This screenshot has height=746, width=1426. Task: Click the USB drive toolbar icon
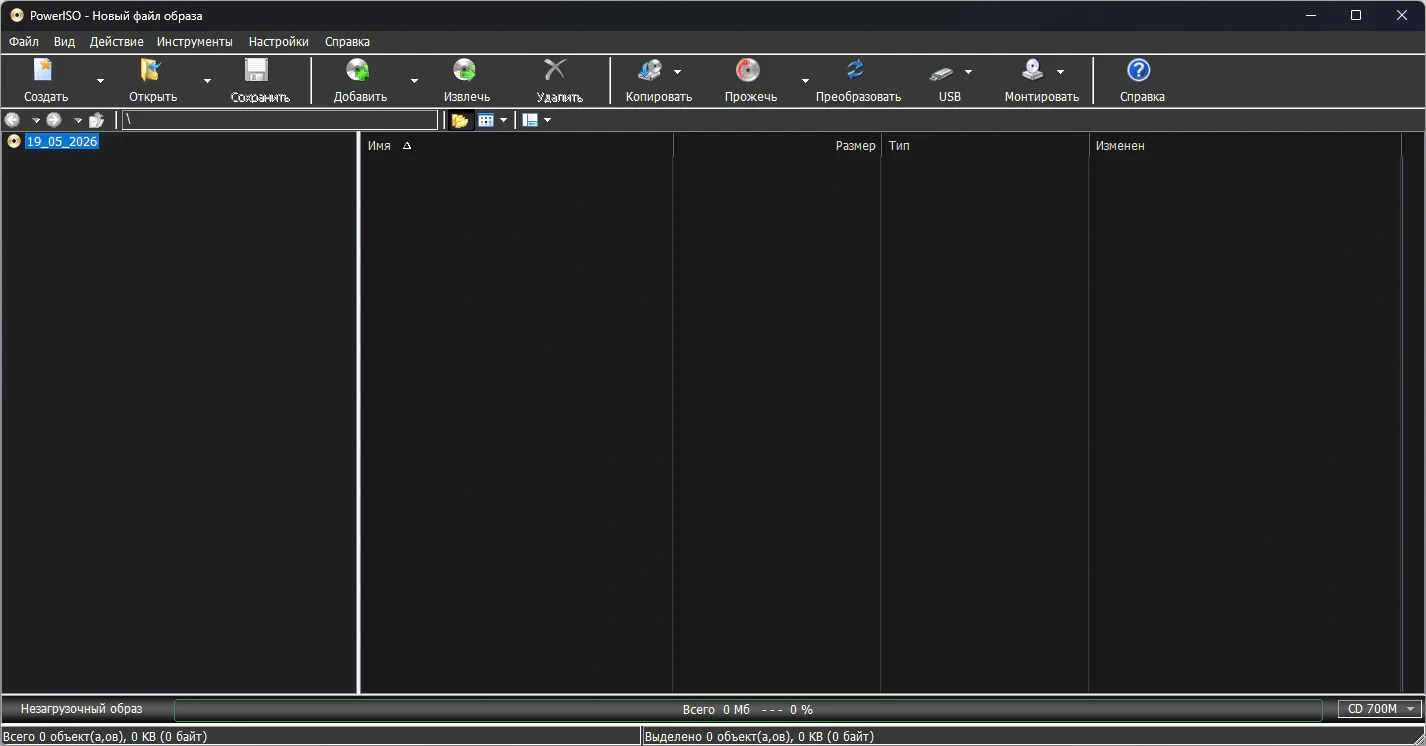(x=941, y=72)
